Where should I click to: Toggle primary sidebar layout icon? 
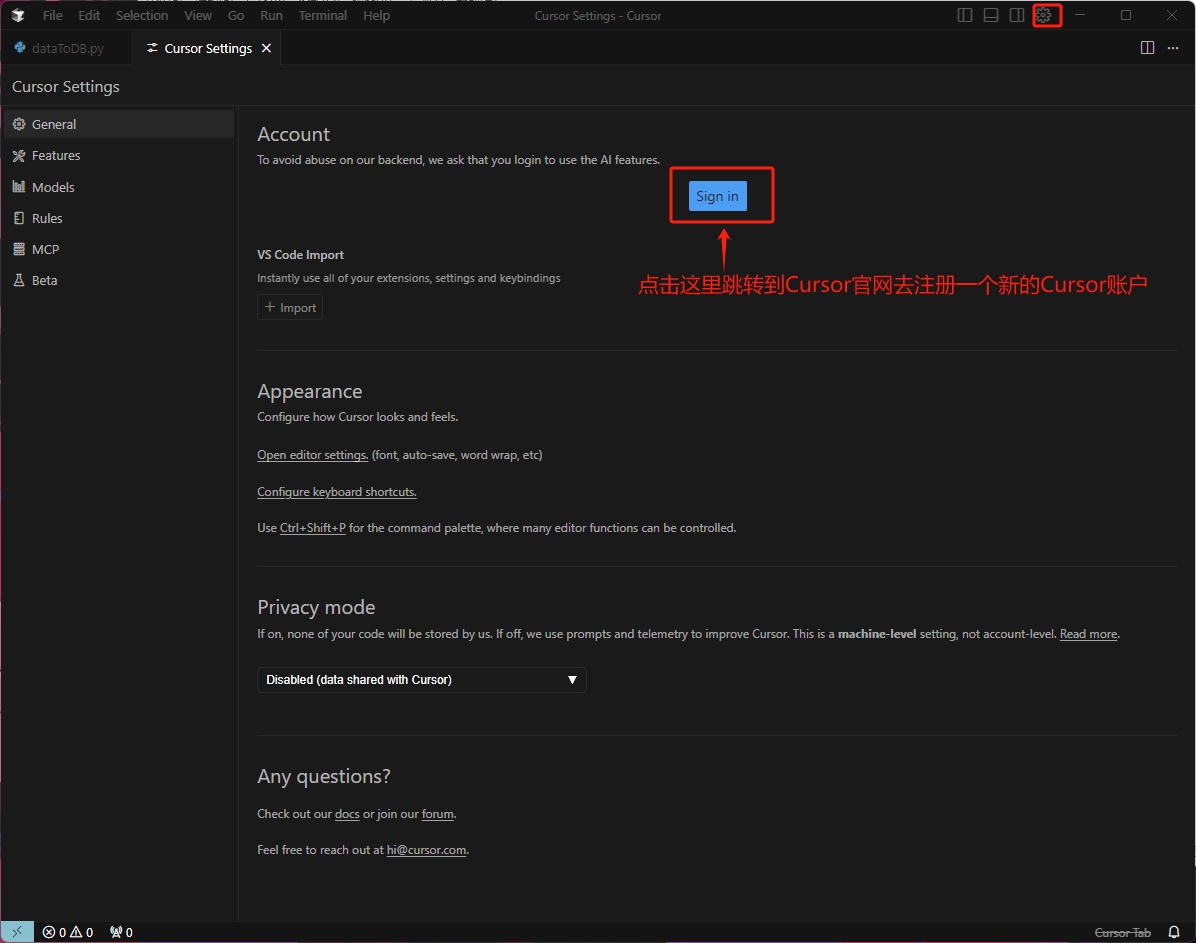[x=965, y=15]
